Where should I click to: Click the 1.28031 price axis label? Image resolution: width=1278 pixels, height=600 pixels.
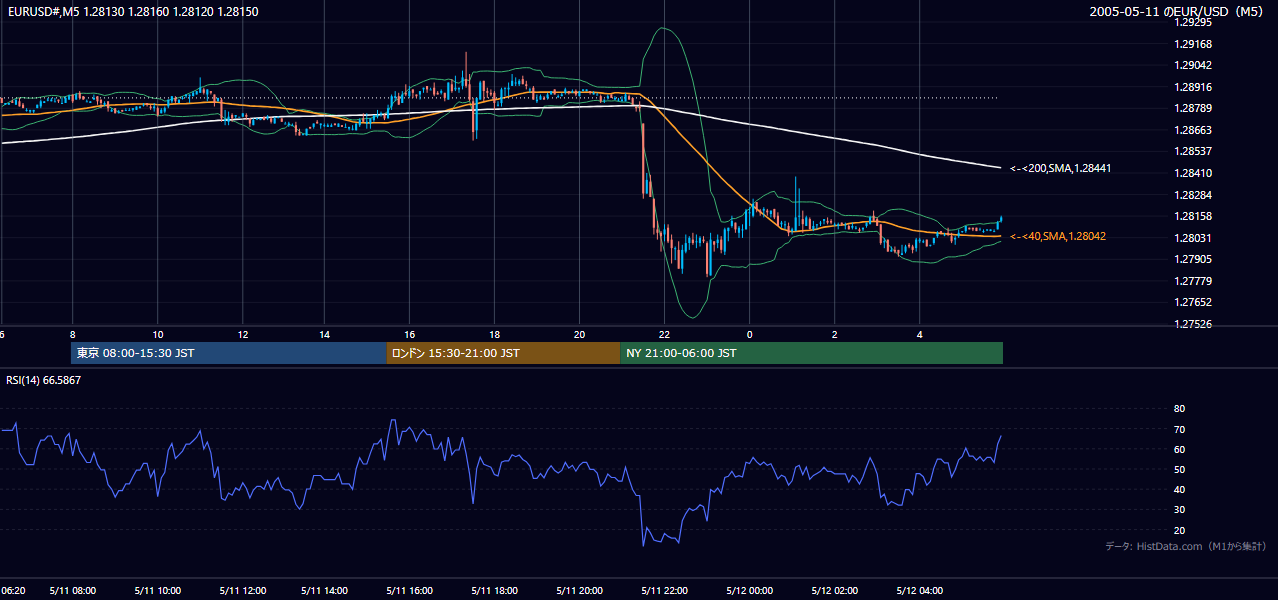tap(1193, 238)
